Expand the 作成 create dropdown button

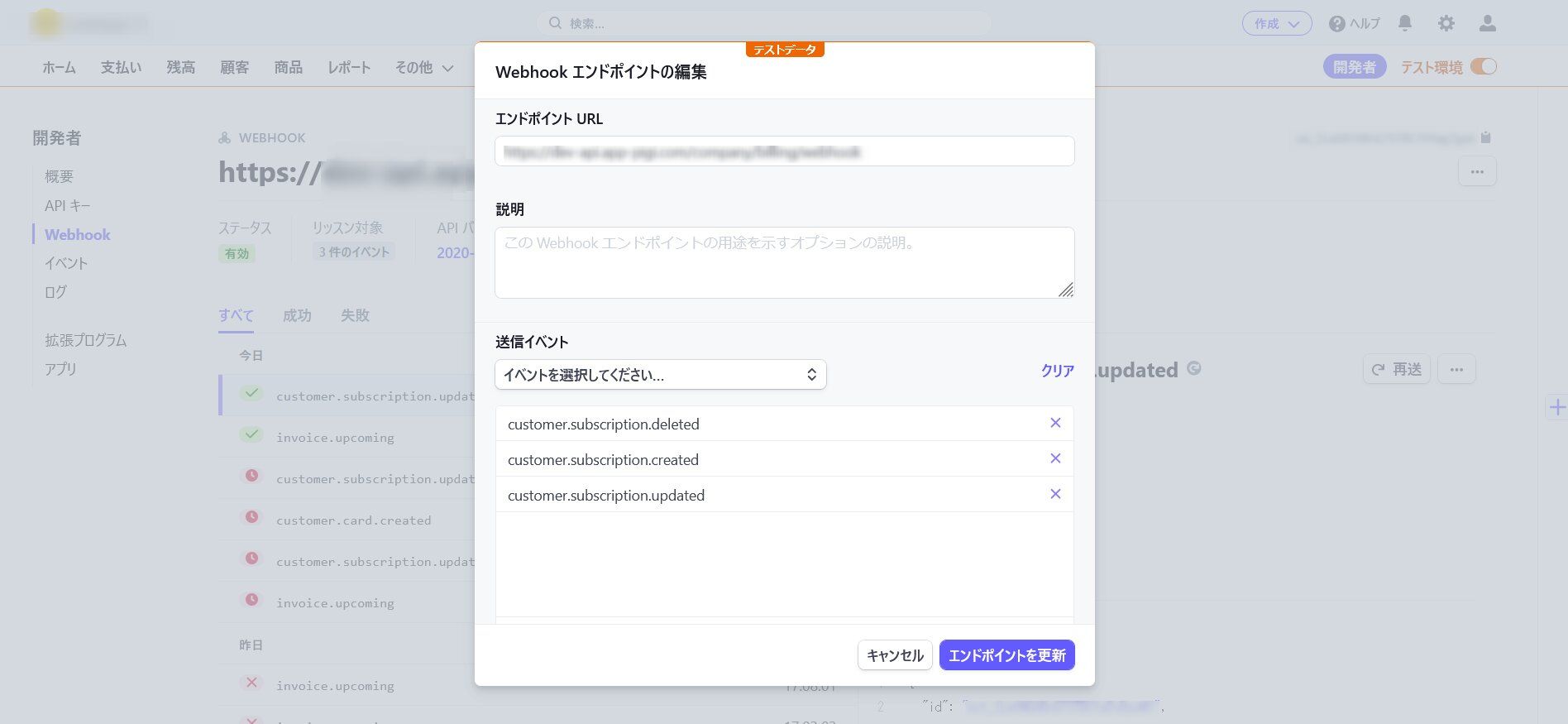(1276, 24)
